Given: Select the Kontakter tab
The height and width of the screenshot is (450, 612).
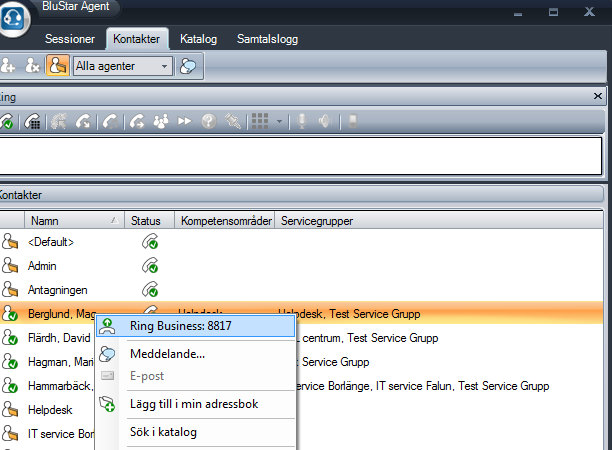Looking at the screenshot, I should click(x=137, y=39).
